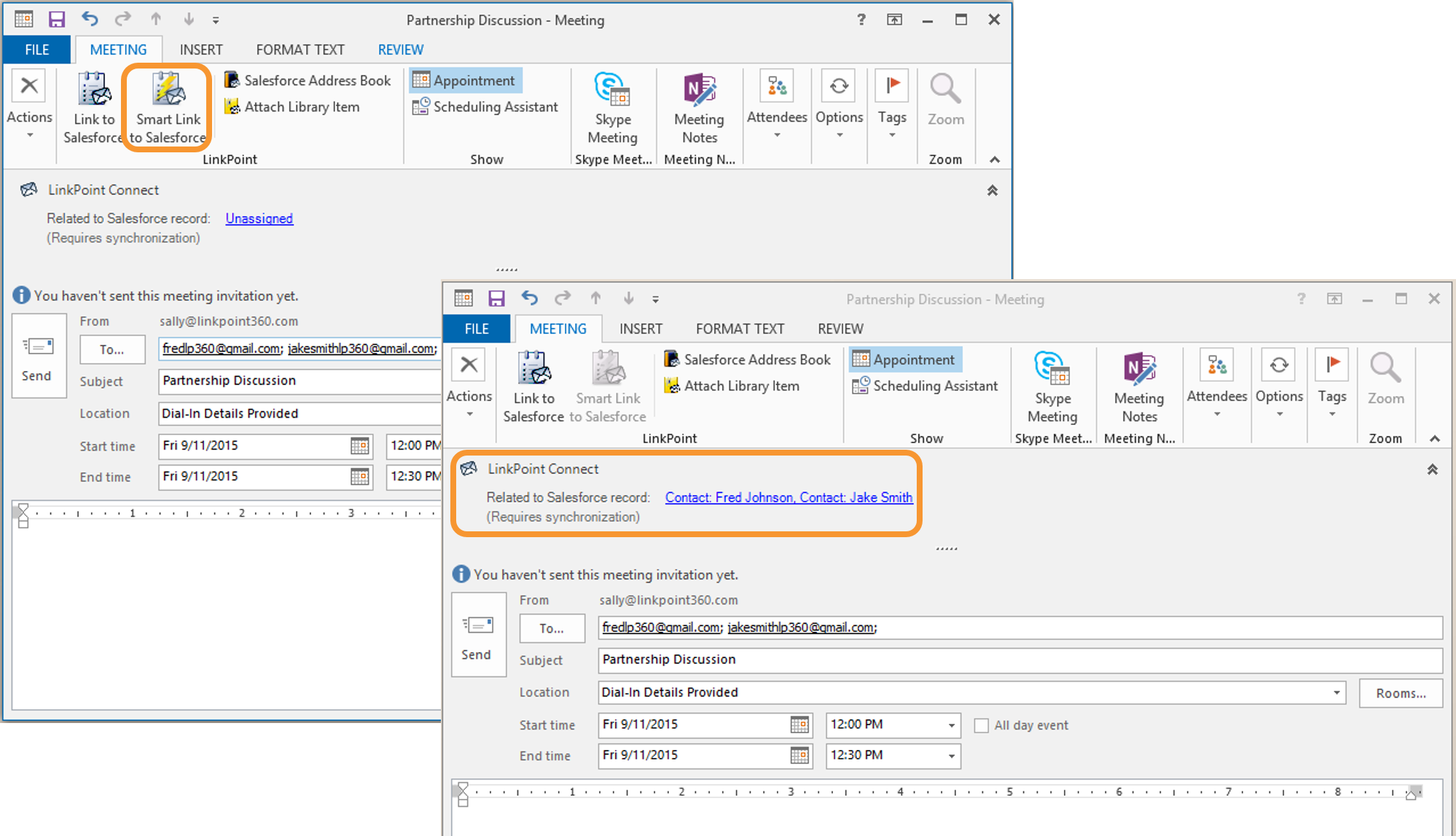Click Attach Library Item in front window
This screenshot has width=1456, height=836.
click(x=732, y=386)
